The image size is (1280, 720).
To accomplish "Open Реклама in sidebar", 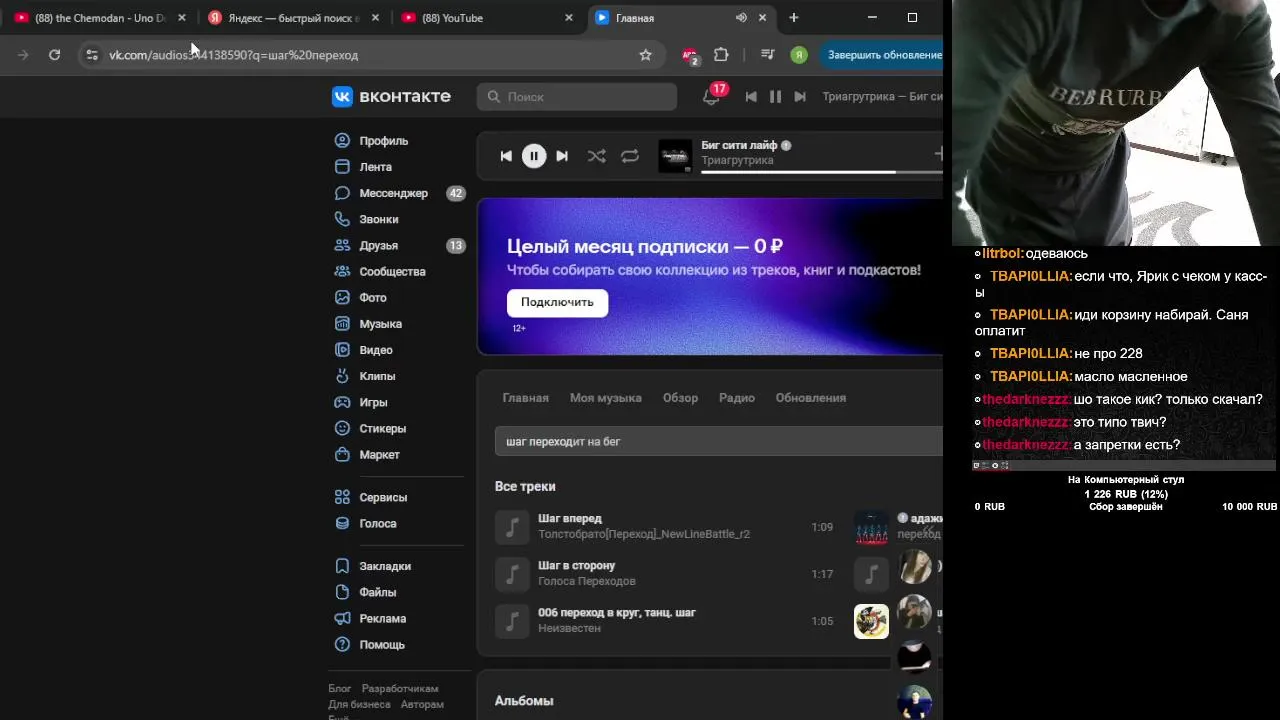I will 370,618.
